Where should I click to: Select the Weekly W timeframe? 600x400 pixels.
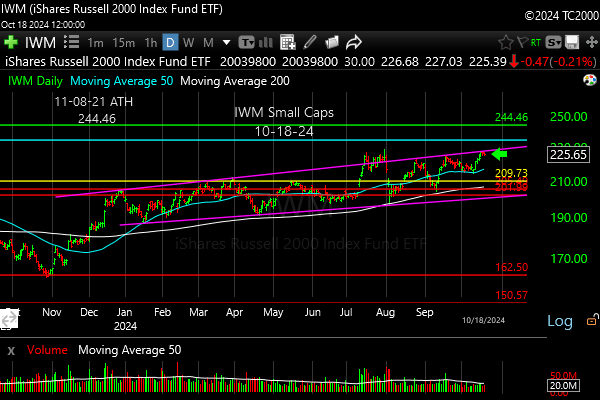pos(188,43)
